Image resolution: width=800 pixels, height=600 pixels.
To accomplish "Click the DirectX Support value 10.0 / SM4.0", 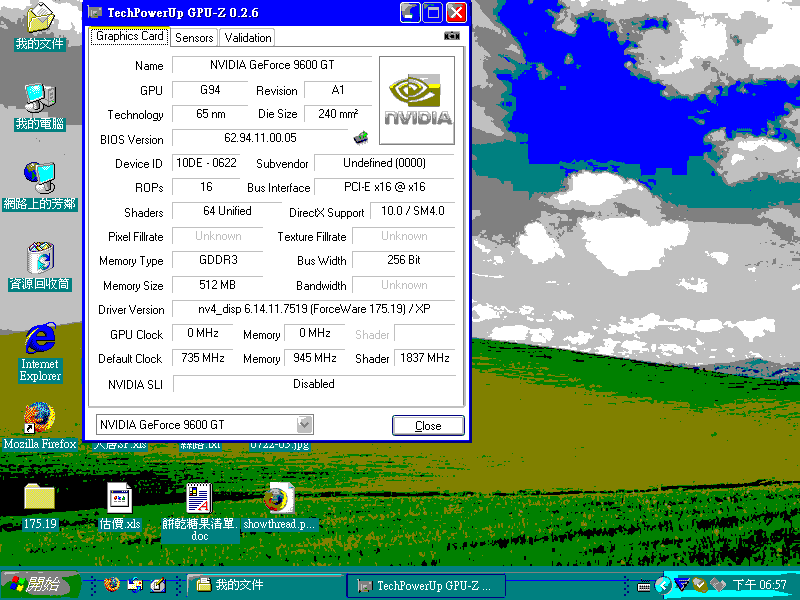I will coord(412,211).
